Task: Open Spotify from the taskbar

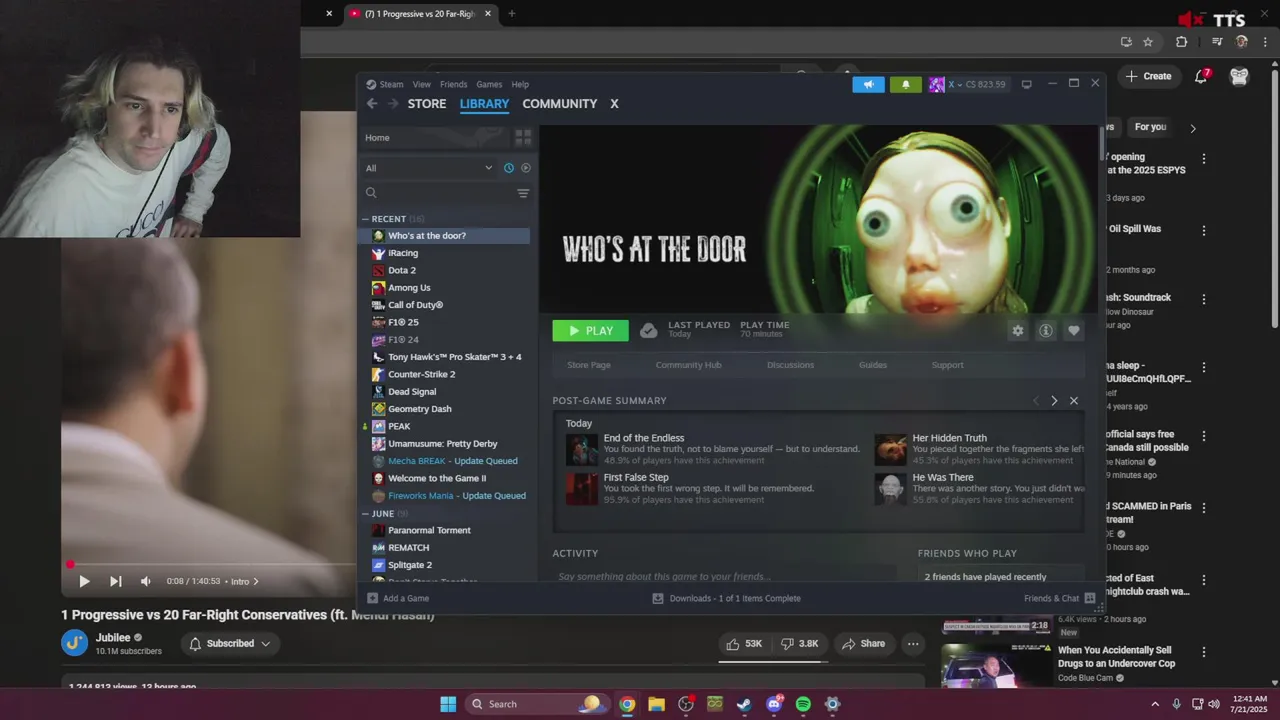Action: click(x=803, y=704)
